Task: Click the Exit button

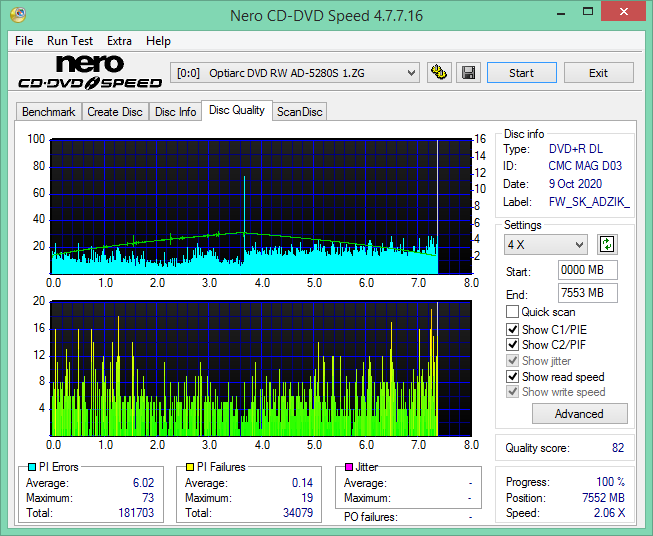Action: click(599, 73)
